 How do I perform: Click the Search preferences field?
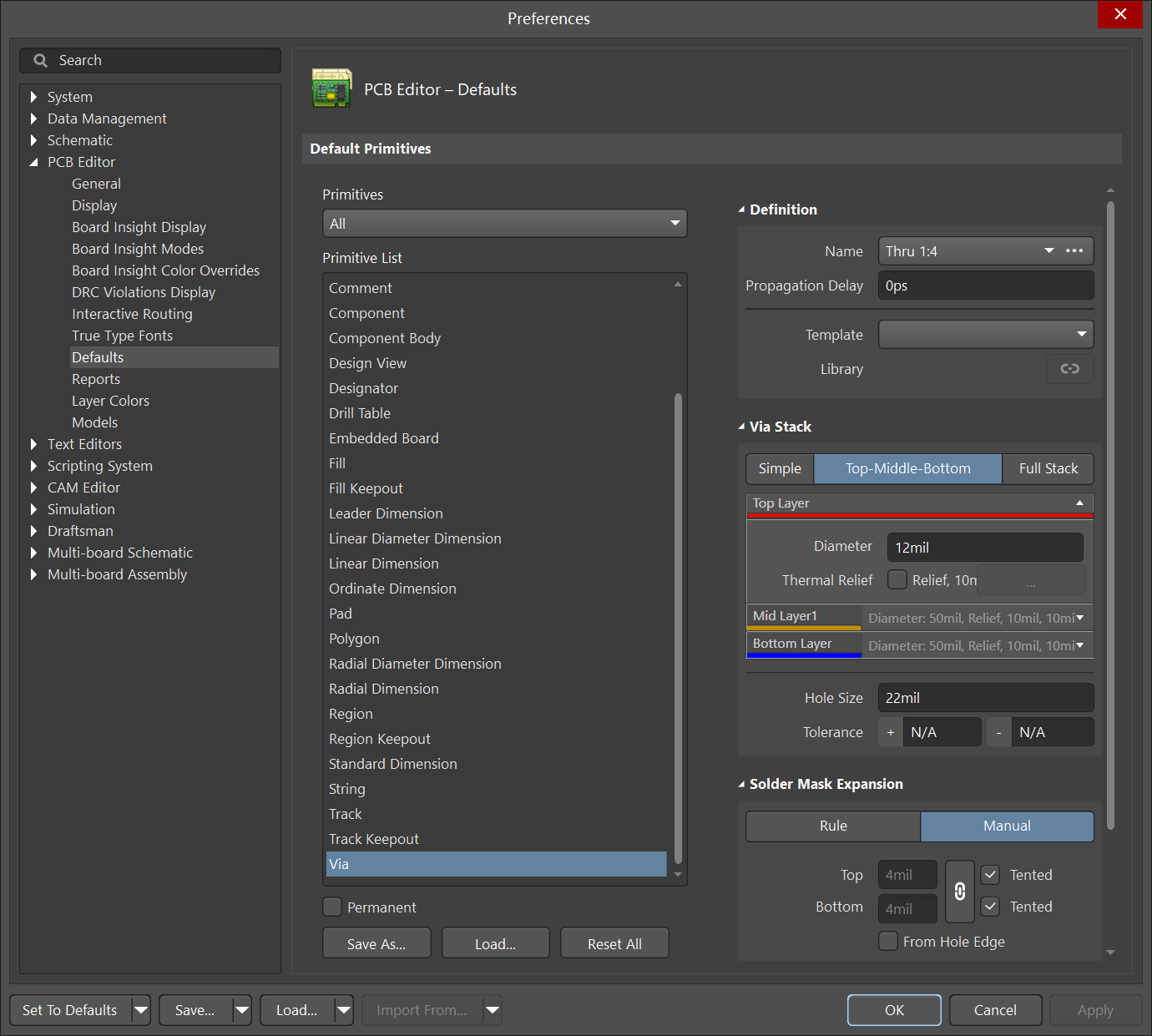coord(150,60)
